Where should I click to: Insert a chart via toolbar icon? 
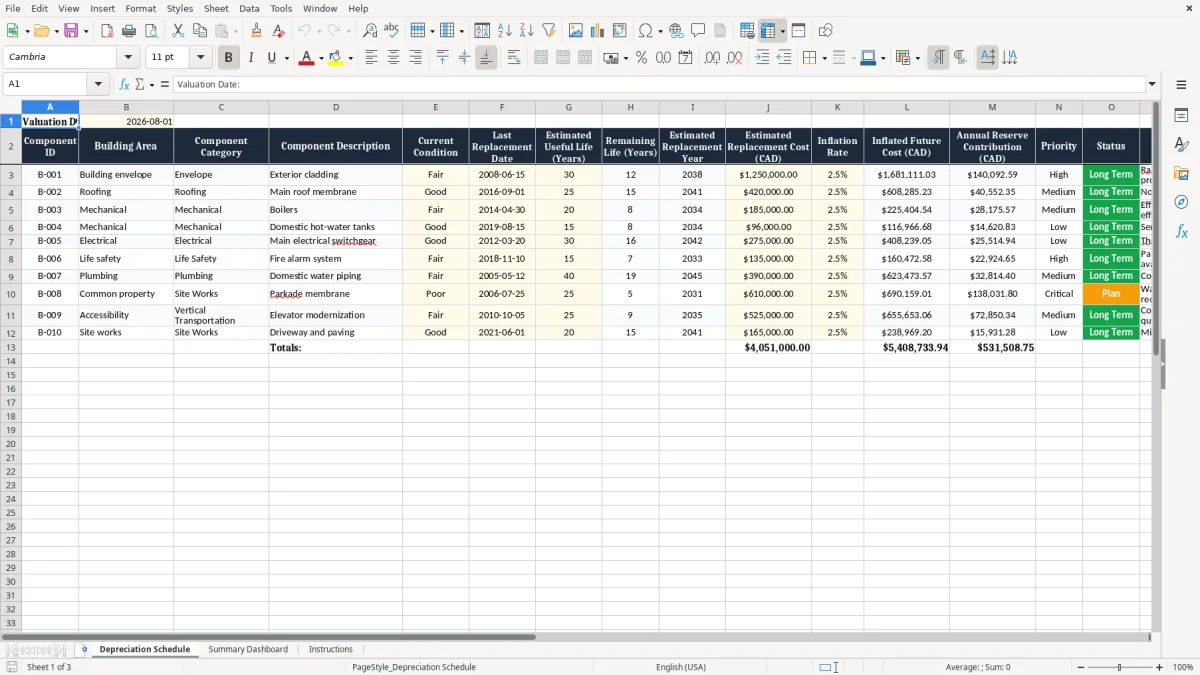[x=597, y=31]
